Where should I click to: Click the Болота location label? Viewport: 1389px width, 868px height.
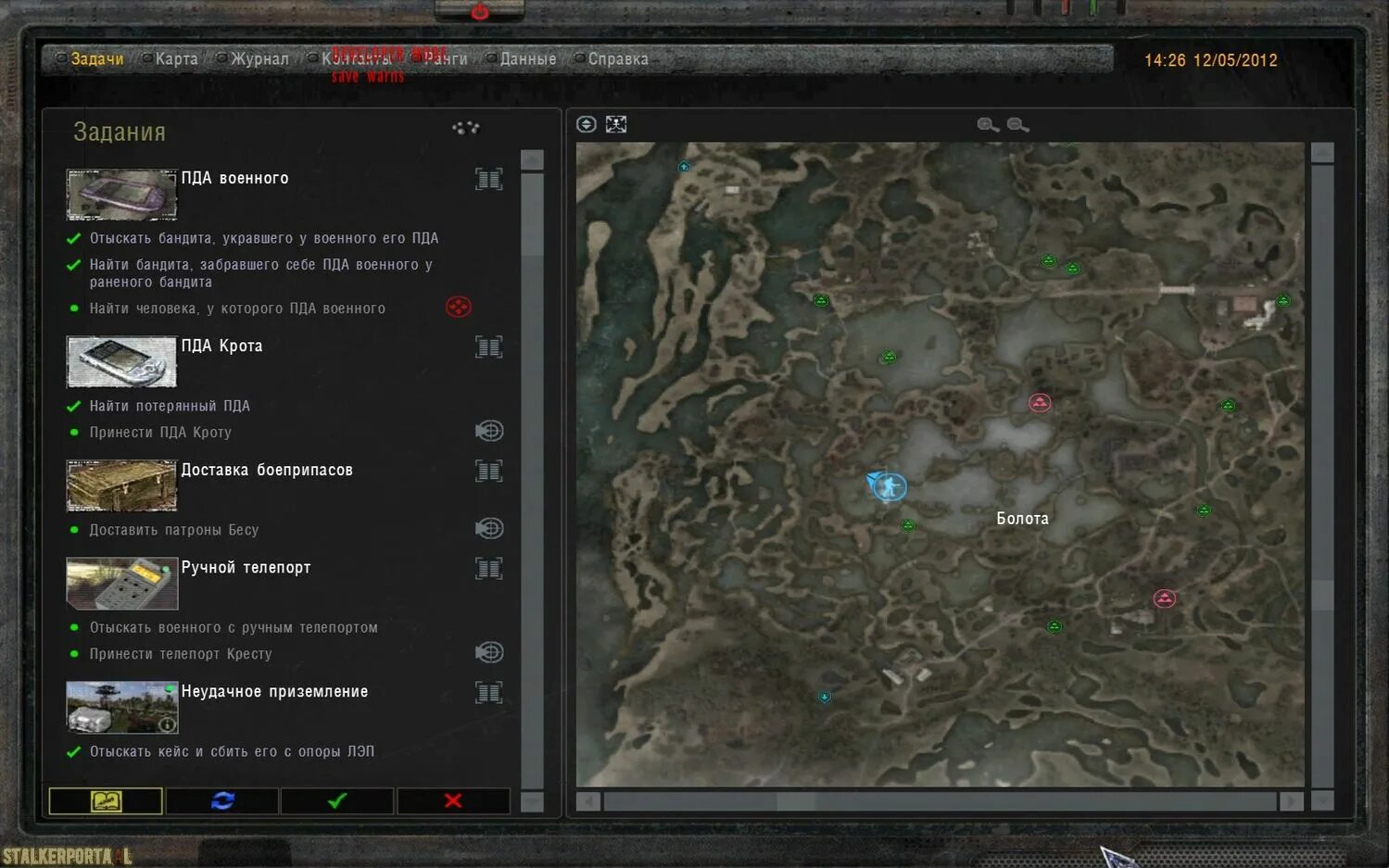[x=1023, y=519]
